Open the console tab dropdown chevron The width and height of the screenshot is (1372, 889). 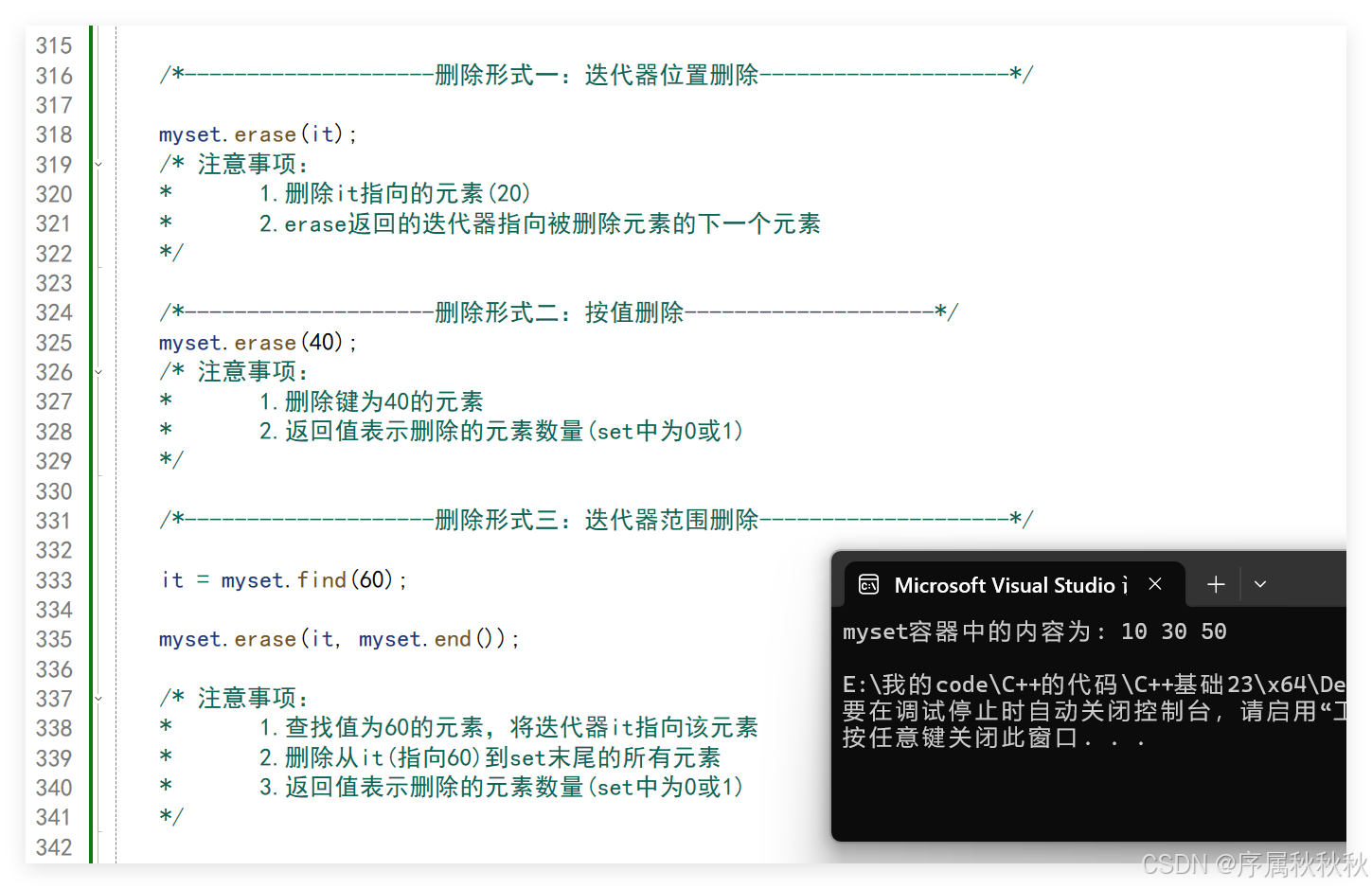(x=1260, y=584)
